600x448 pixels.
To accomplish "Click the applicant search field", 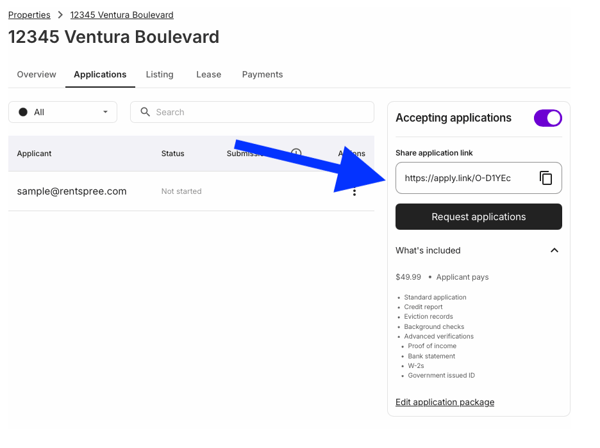I will click(x=252, y=112).
